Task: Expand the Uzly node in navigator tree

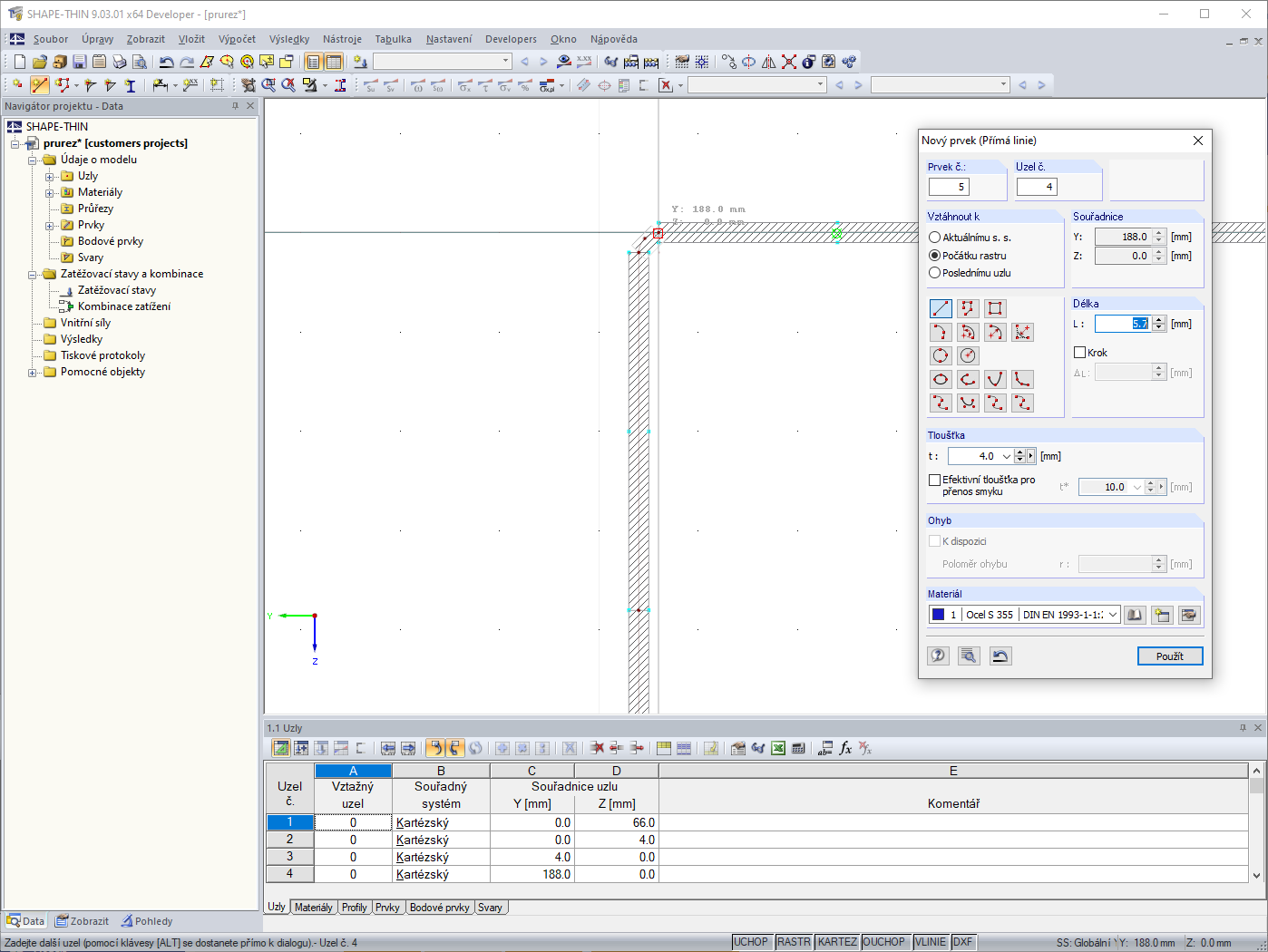Action: (x=50, y=176)
